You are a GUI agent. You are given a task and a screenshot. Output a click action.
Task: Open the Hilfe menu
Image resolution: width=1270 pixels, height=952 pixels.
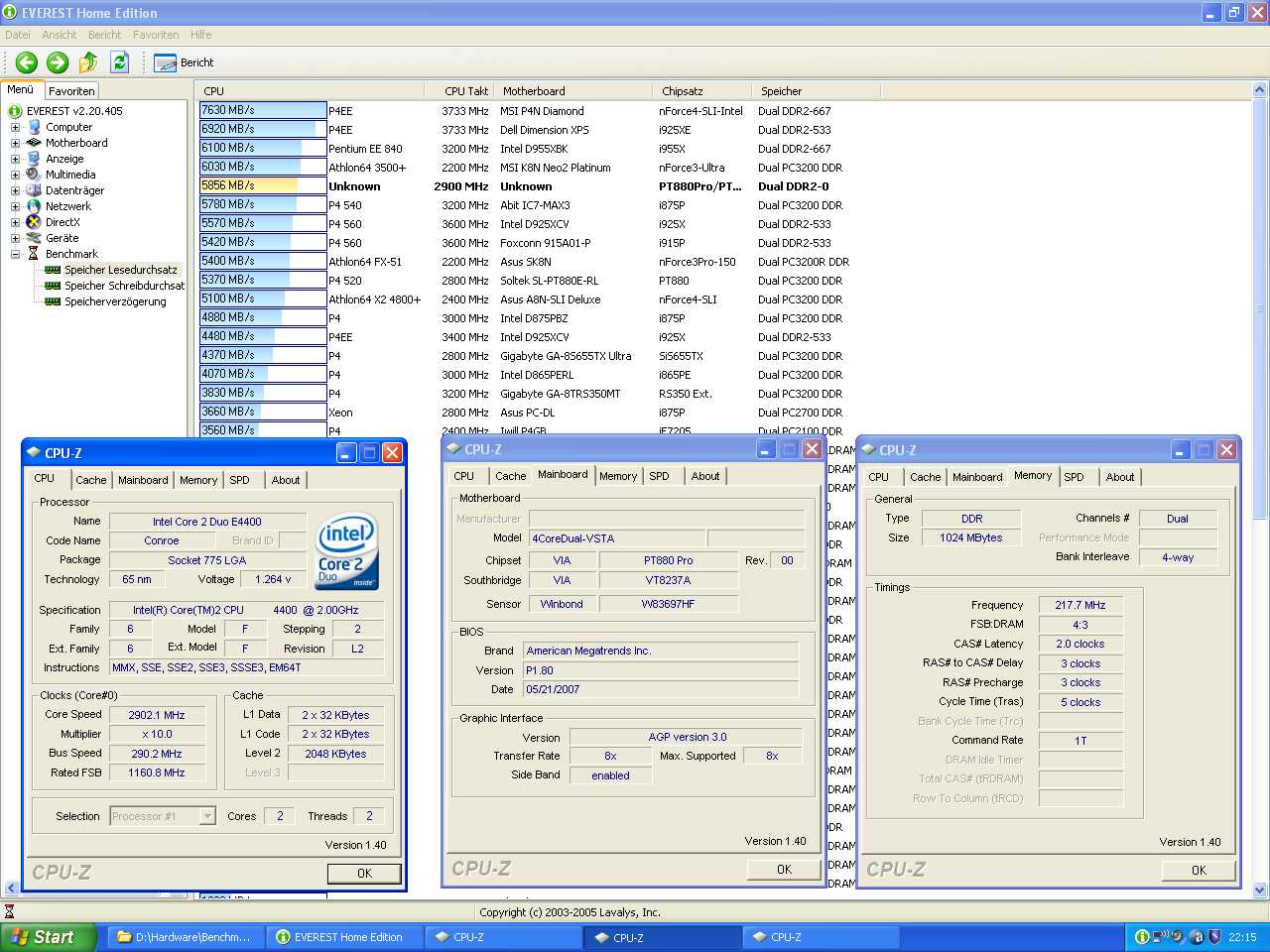click(201, 35)
